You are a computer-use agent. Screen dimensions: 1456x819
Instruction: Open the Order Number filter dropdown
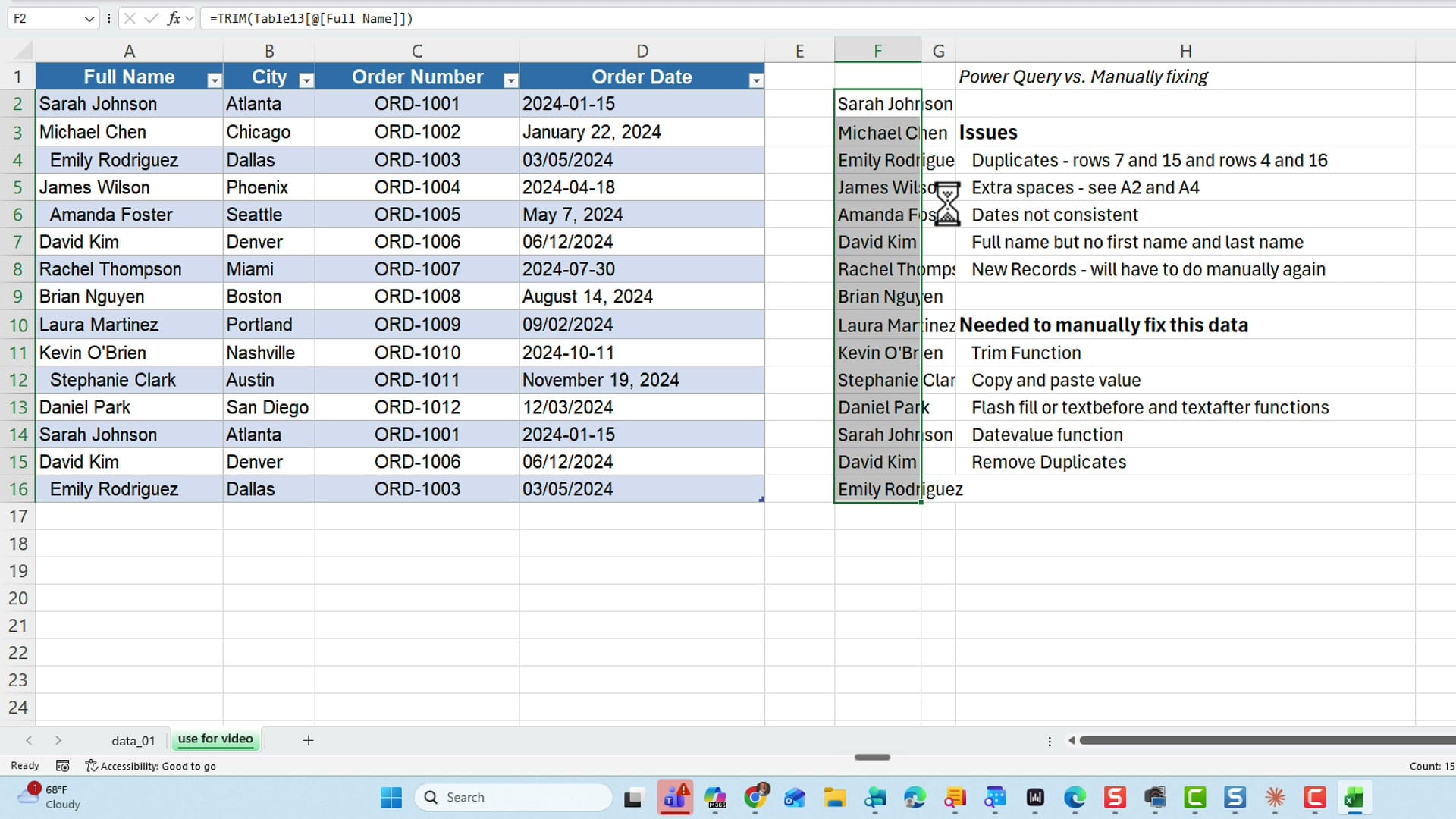click(x=511, y=80)
